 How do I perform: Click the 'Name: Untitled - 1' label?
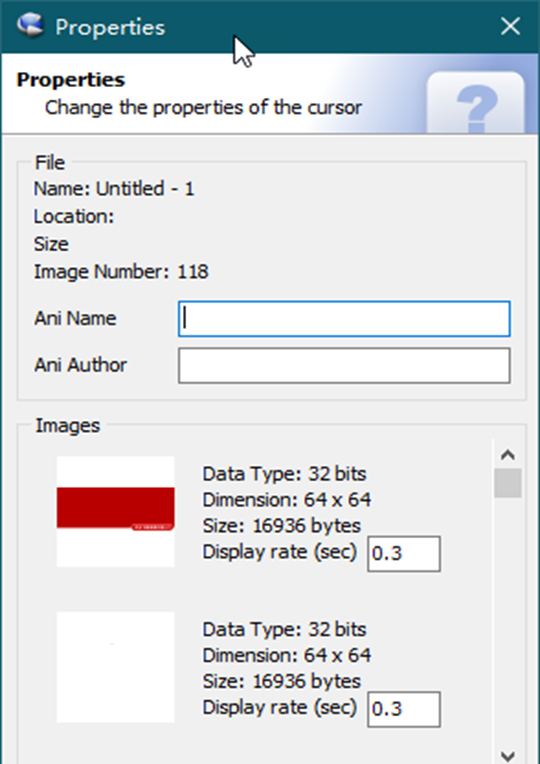[x=114, y=189]
